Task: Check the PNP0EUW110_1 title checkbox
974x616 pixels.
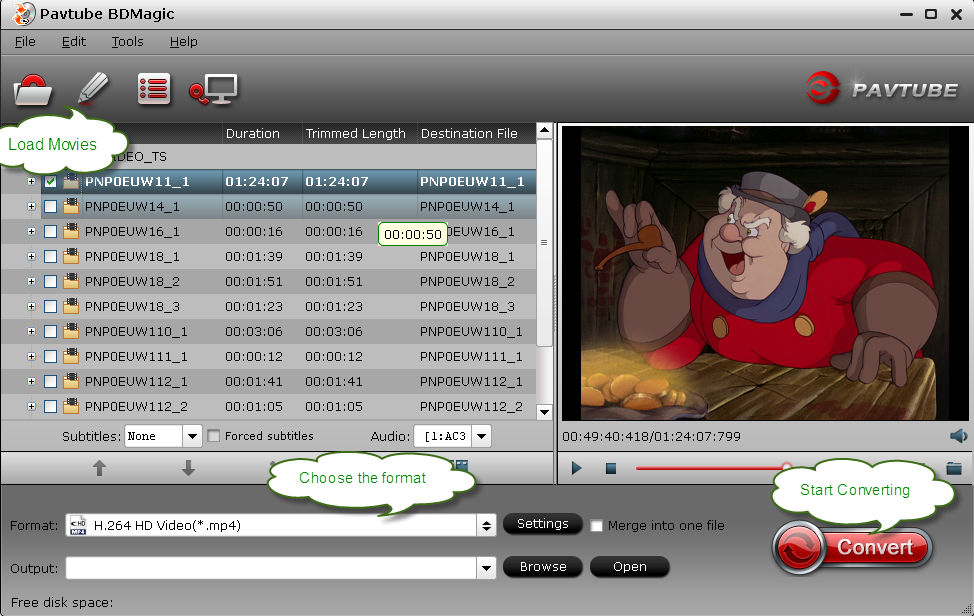Action: [50, 332]
